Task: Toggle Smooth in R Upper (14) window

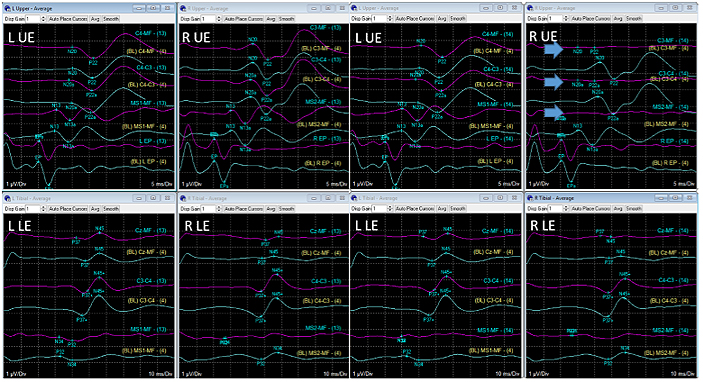Action: pos(634,19)
